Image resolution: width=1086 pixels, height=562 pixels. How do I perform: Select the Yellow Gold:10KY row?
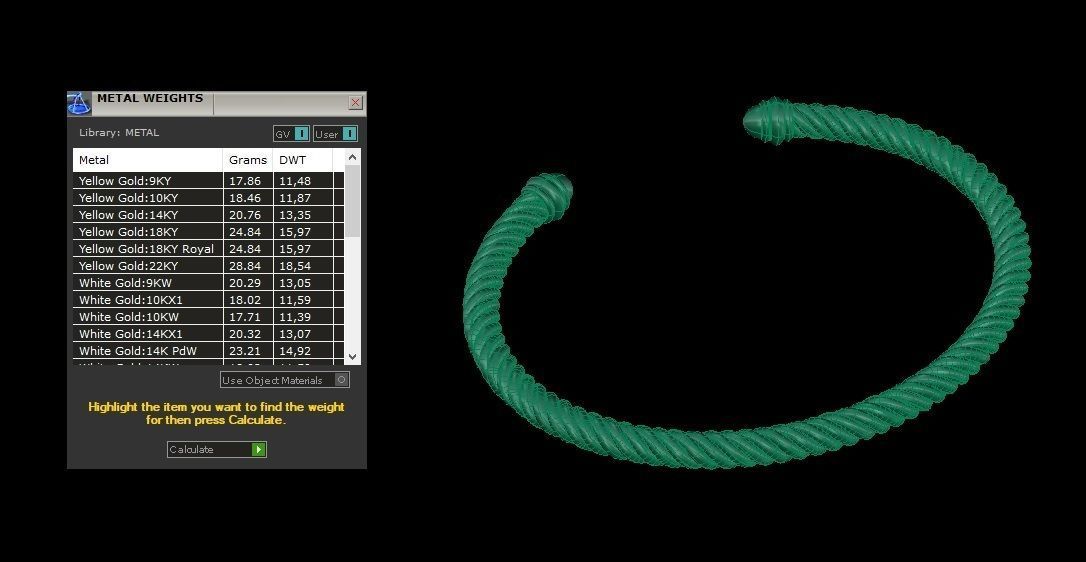208,197
